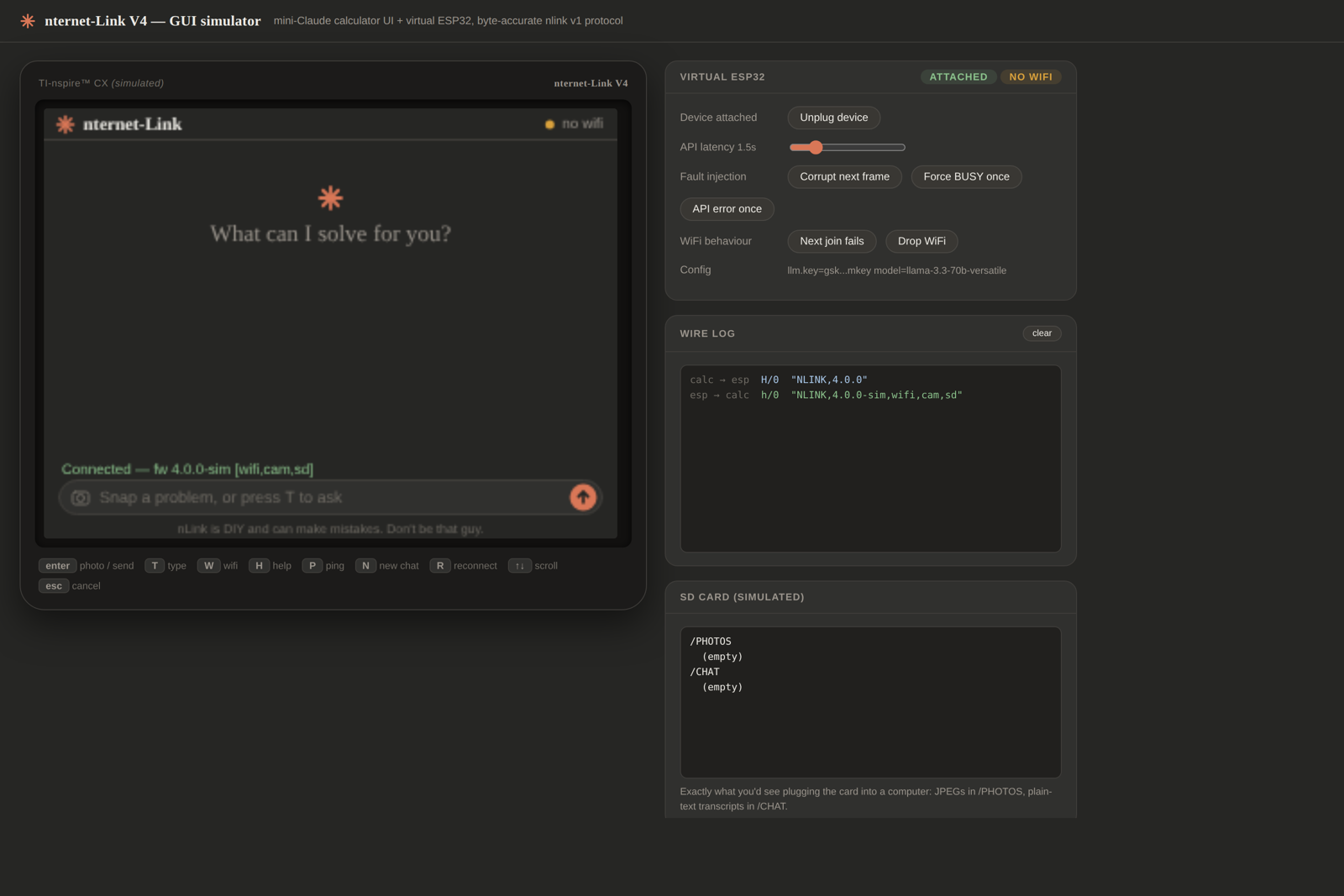The image size is (1344, 896).
Task: Click the enter key hint
Action: [x=86, y=566]
